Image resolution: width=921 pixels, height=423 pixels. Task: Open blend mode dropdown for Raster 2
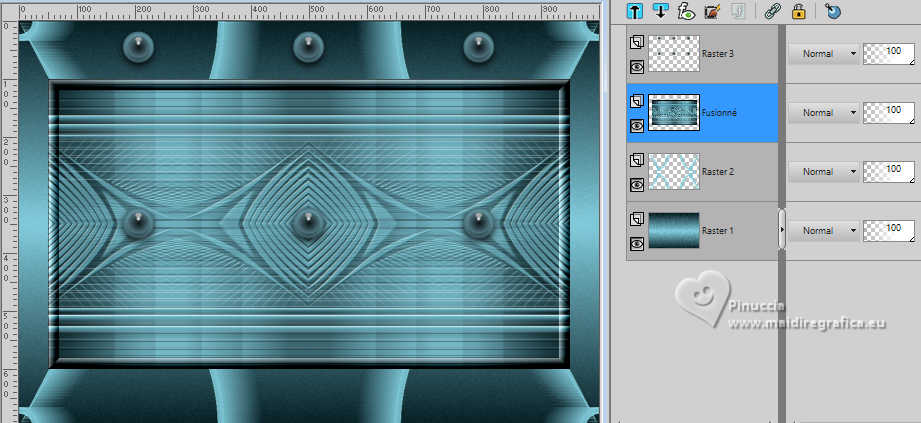click(x=823, y=172)
